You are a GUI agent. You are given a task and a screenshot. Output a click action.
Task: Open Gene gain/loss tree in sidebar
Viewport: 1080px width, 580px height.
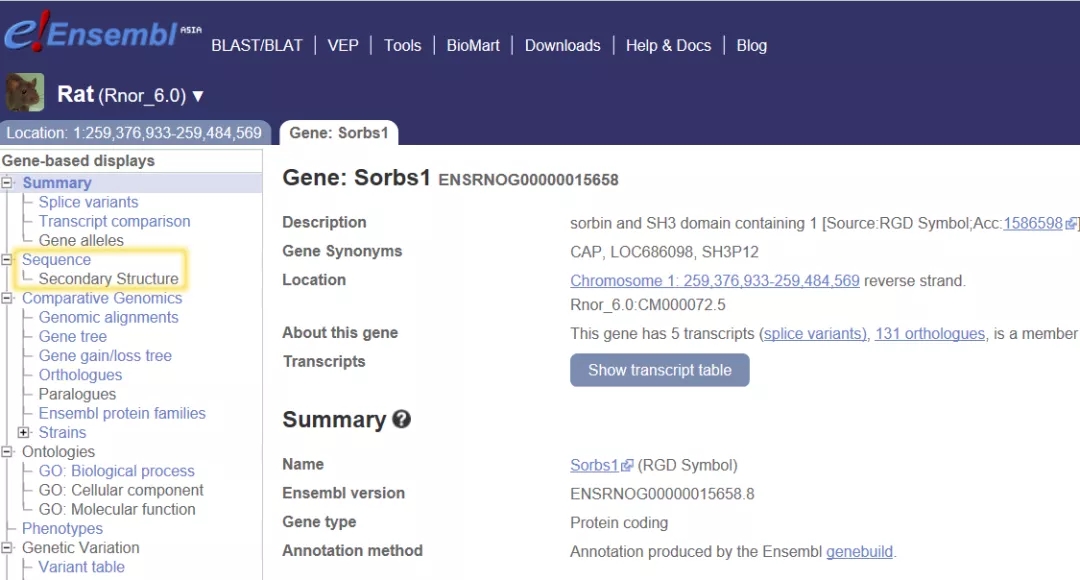point(105,356)
